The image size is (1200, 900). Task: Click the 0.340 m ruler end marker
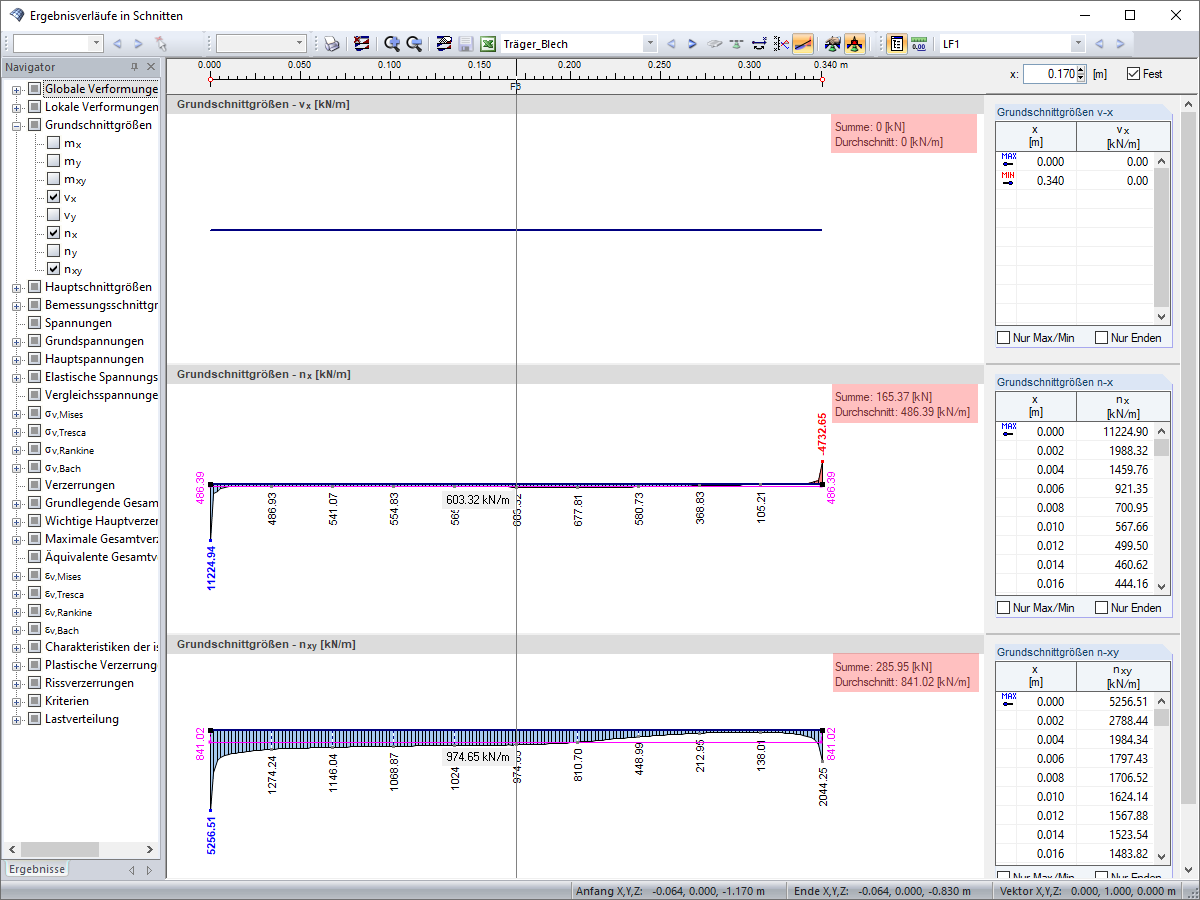tap(822, 80)
